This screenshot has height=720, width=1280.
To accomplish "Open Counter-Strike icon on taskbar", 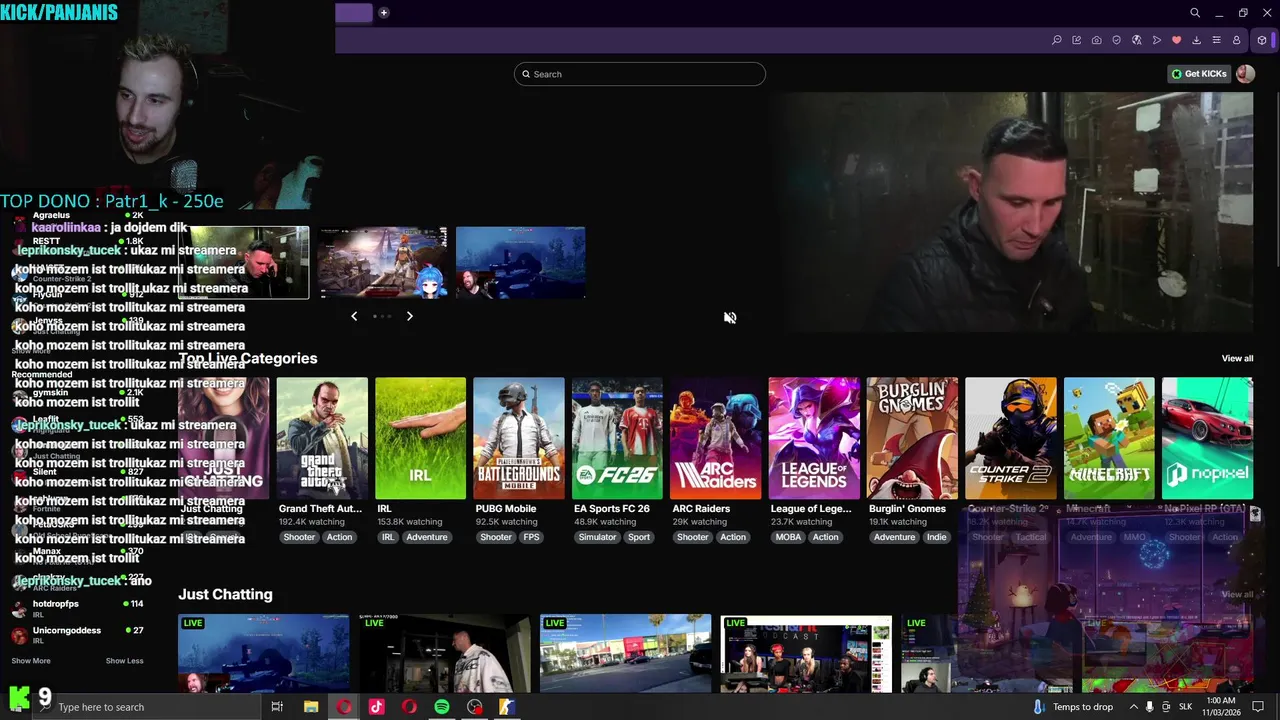I will (x=507, y=707).
